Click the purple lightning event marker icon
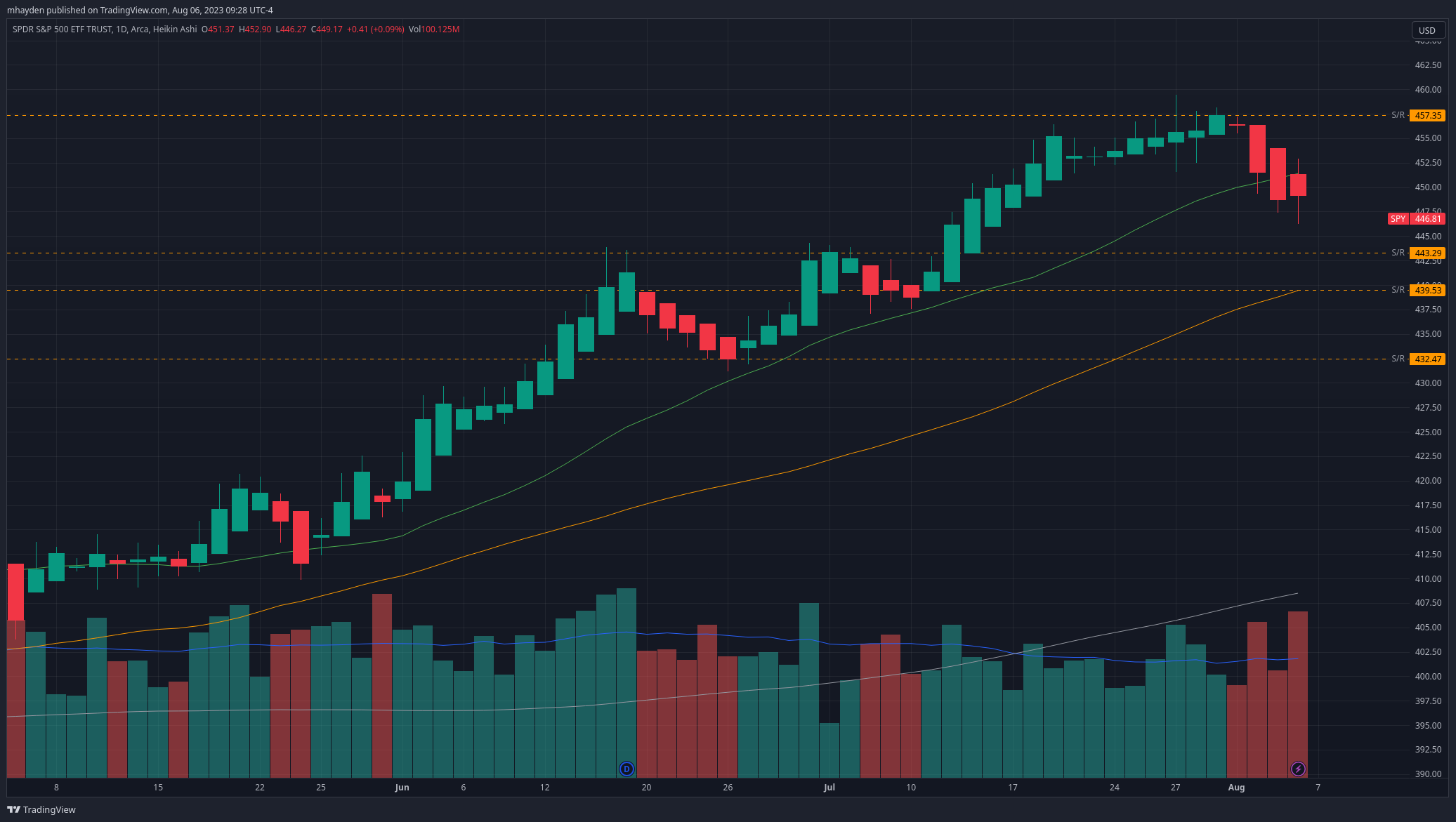This screenshot has width=1456, height=822. point(1298,769)
